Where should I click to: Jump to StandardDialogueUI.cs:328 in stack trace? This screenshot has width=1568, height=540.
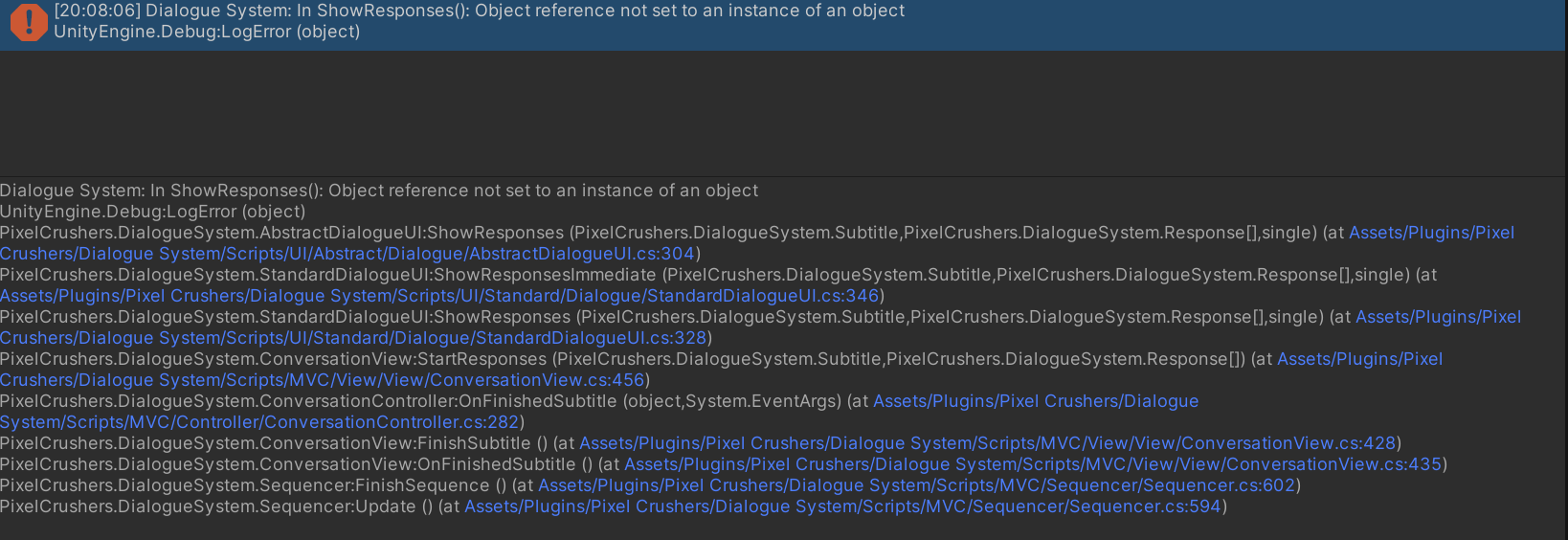pos(353,338)
